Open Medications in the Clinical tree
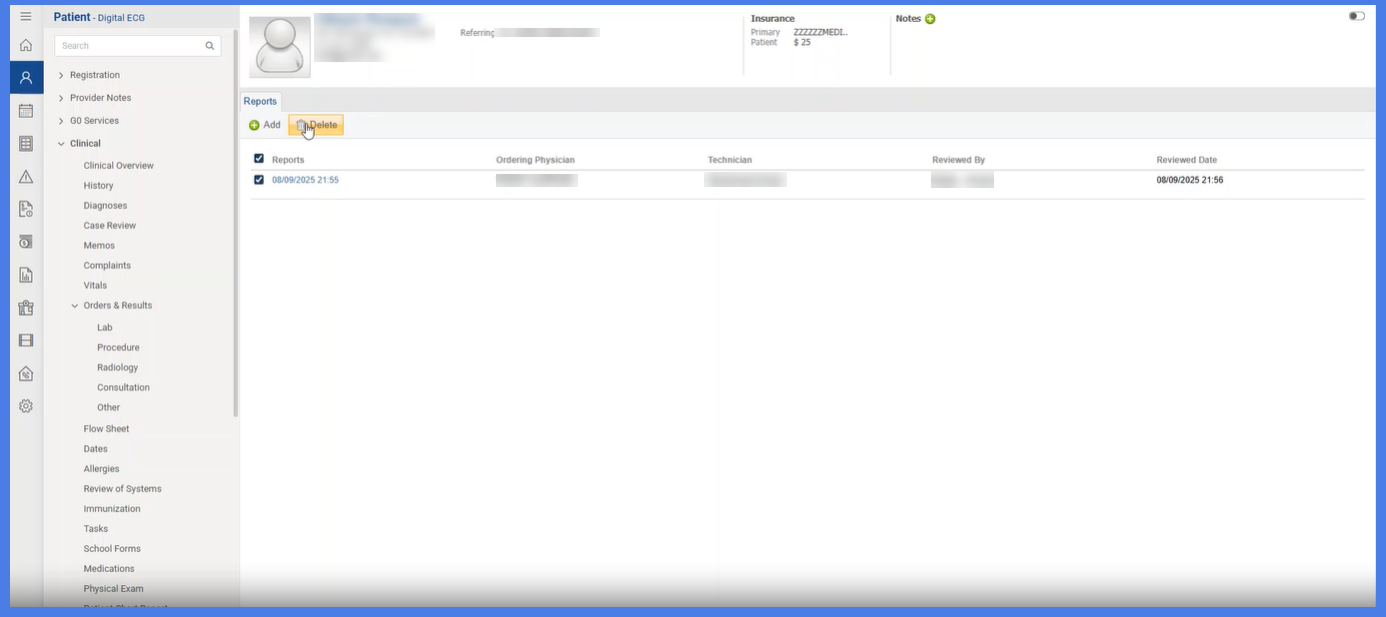Screen dimensions: 1386x617 tap(109, 569)
